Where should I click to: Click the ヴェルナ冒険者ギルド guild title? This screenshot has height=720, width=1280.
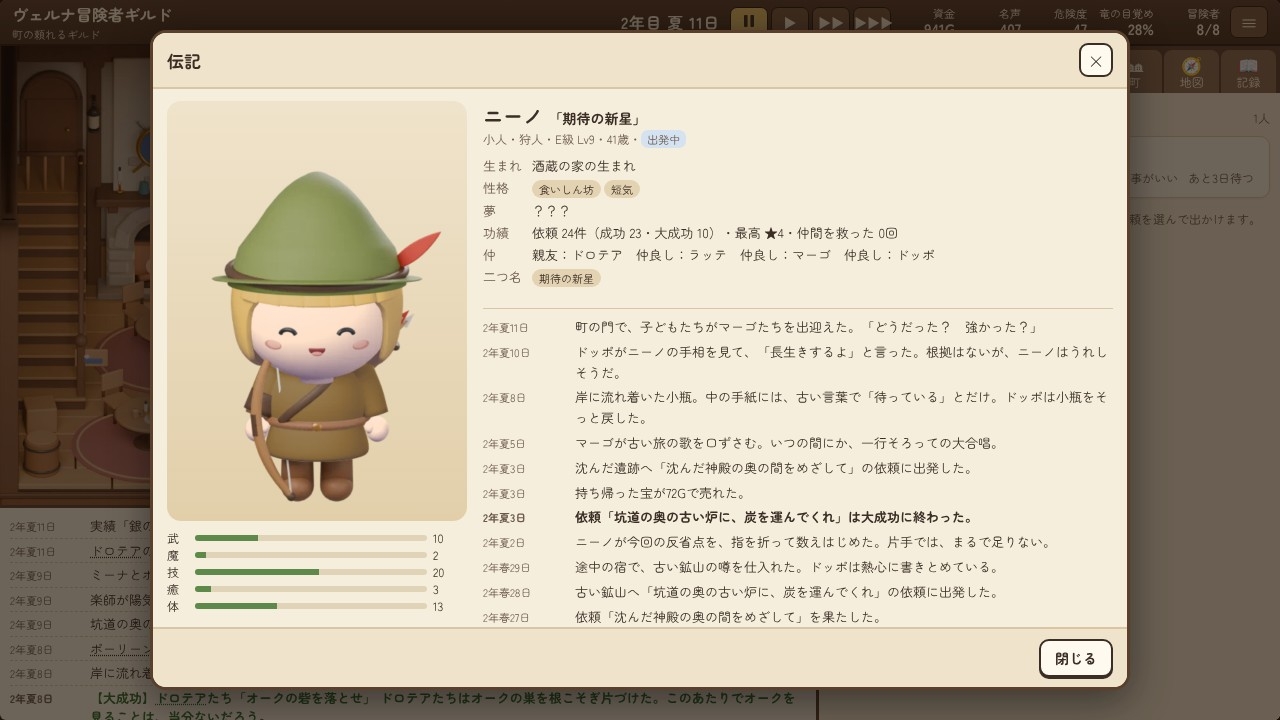(x=92, y=15)
